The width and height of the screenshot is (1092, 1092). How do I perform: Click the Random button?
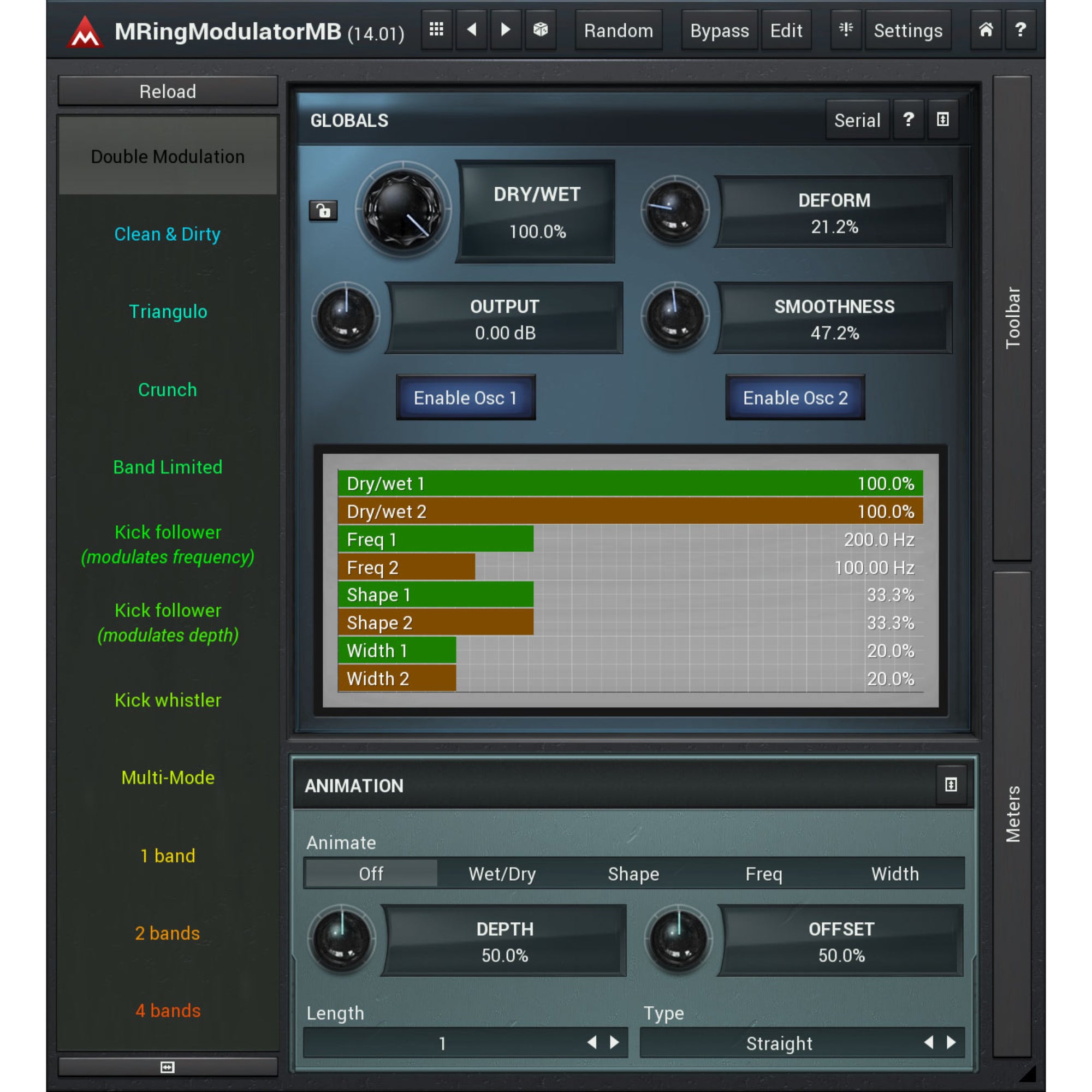tap(619, 31)
